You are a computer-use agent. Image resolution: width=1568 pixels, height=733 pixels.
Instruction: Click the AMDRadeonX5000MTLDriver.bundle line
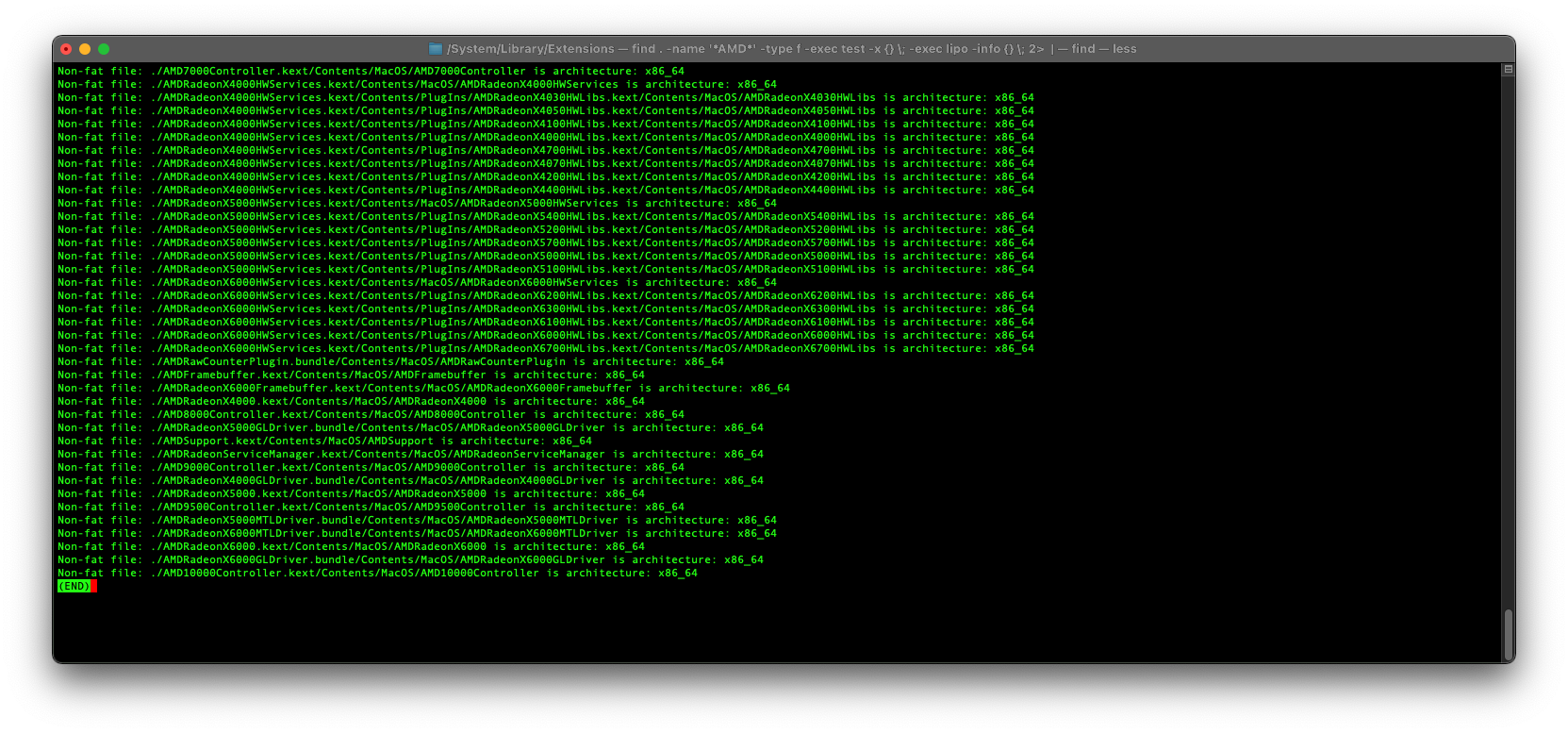coord(417,520)
